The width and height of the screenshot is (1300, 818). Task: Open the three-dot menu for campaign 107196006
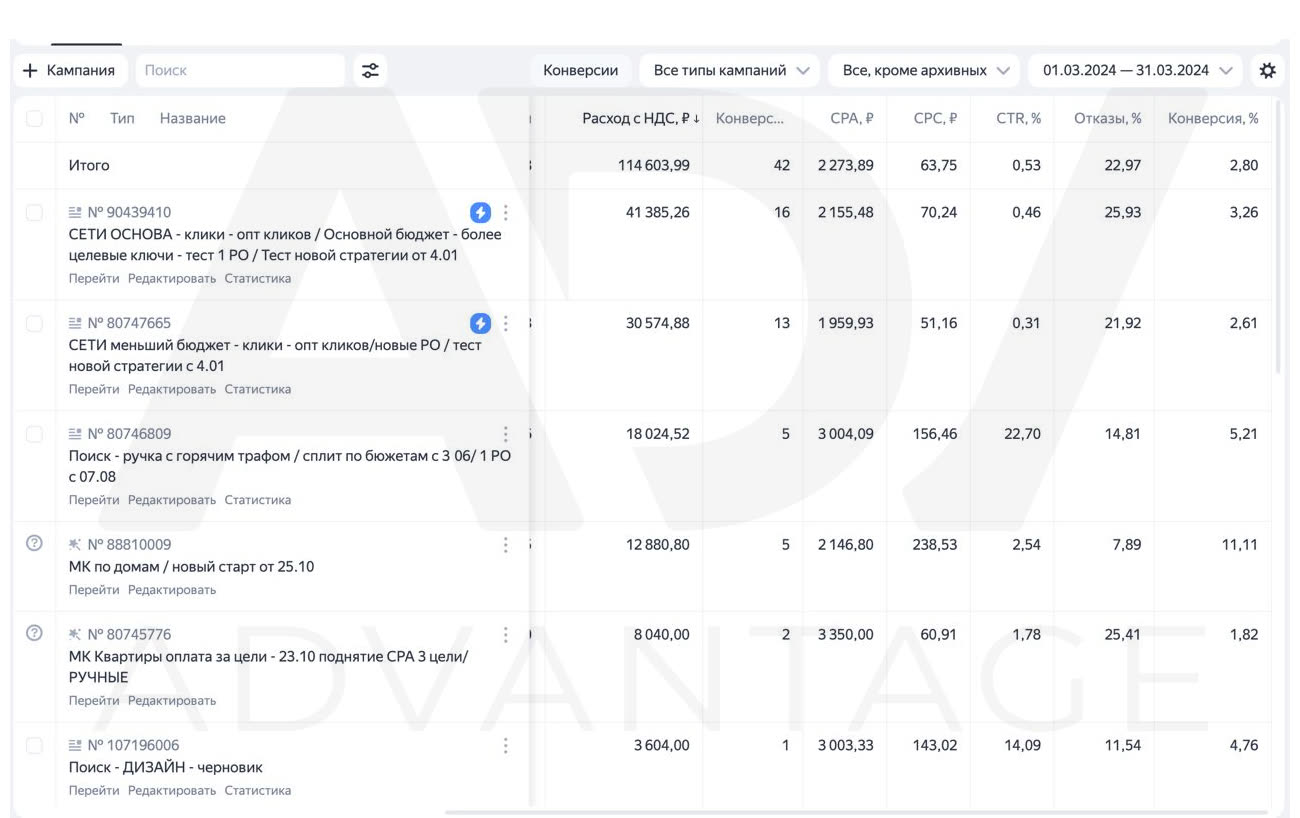(506, 746)
